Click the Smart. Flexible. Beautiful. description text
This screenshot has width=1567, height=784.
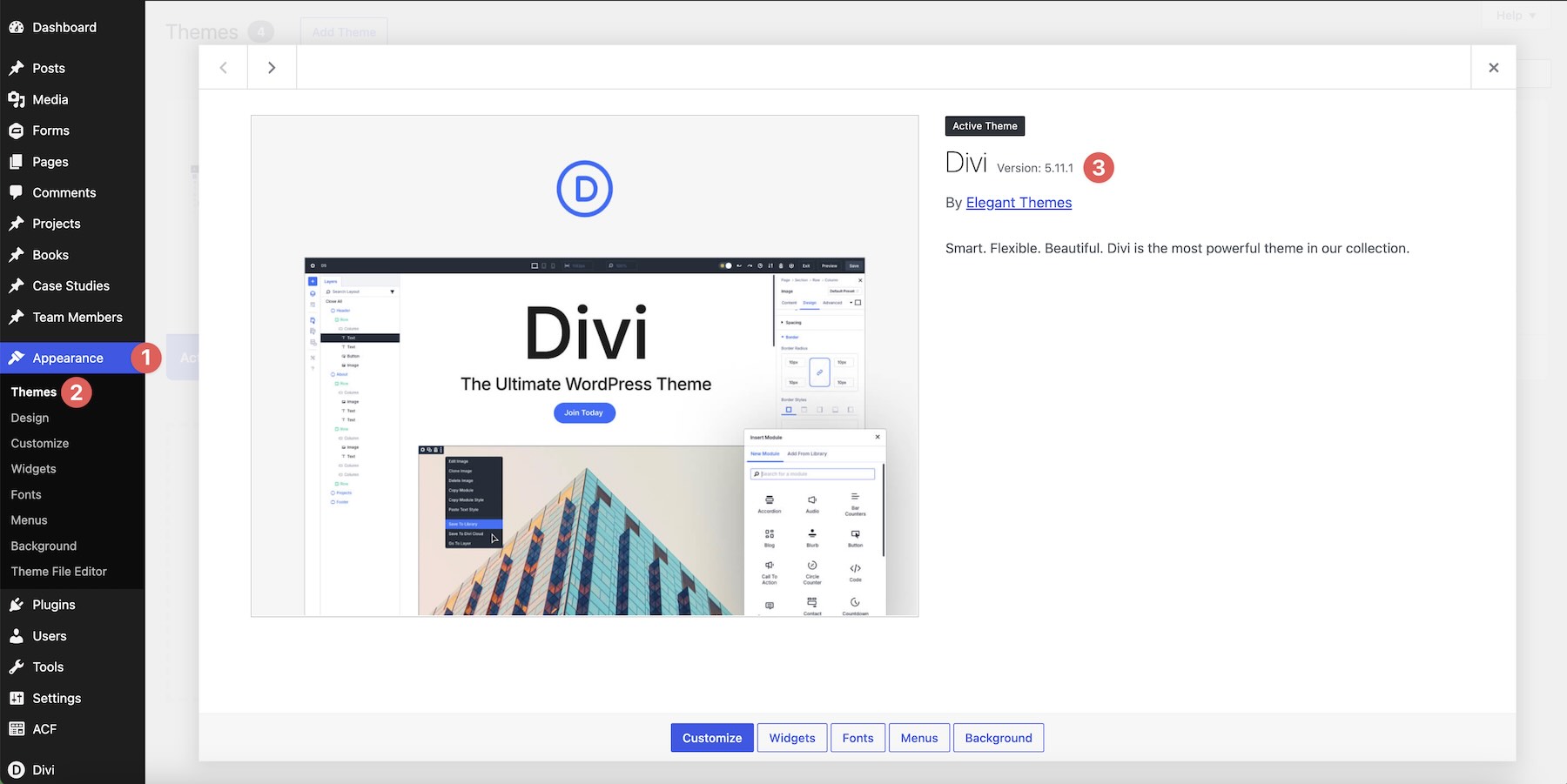(x=1177, y=248)
